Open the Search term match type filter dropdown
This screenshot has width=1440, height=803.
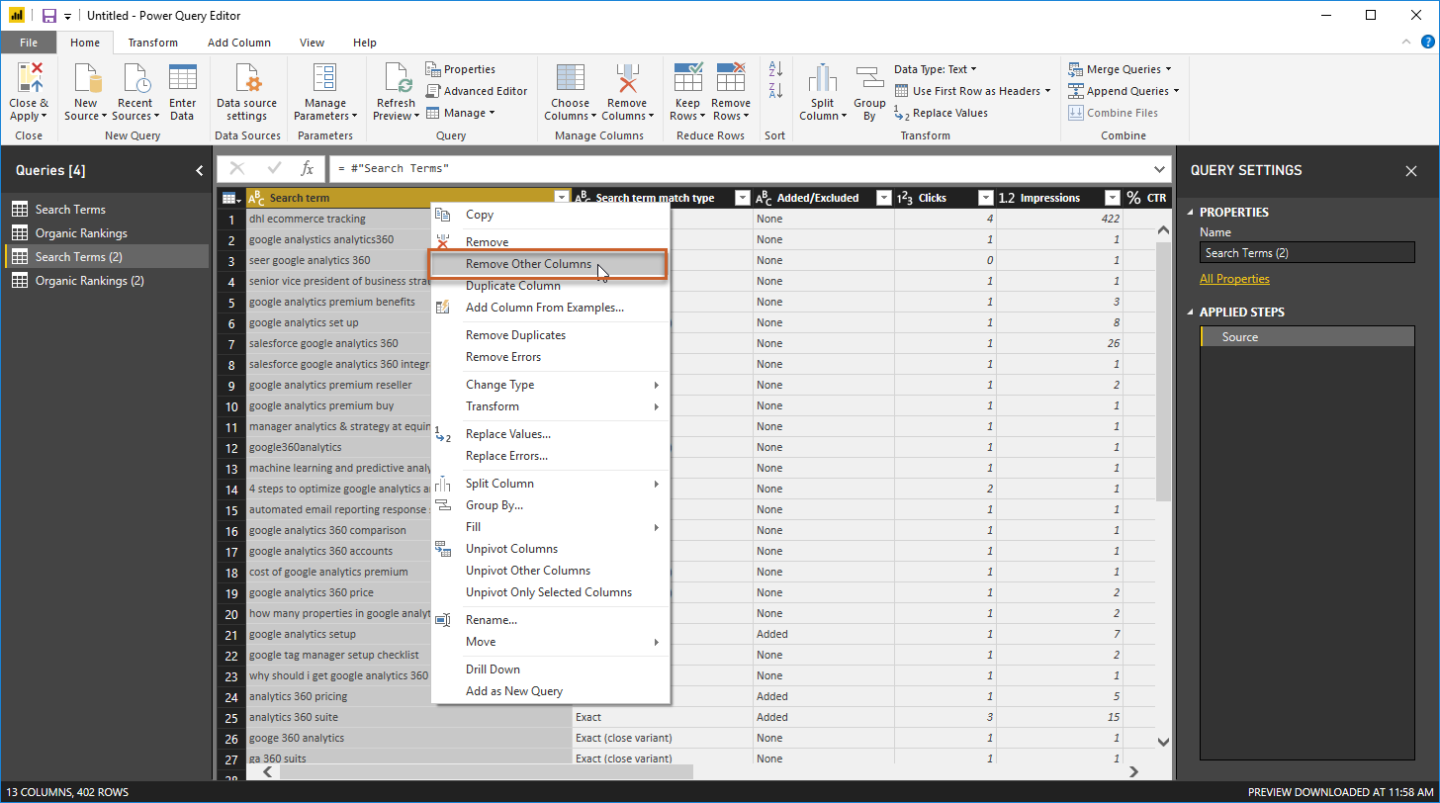[x=741, y=197]
